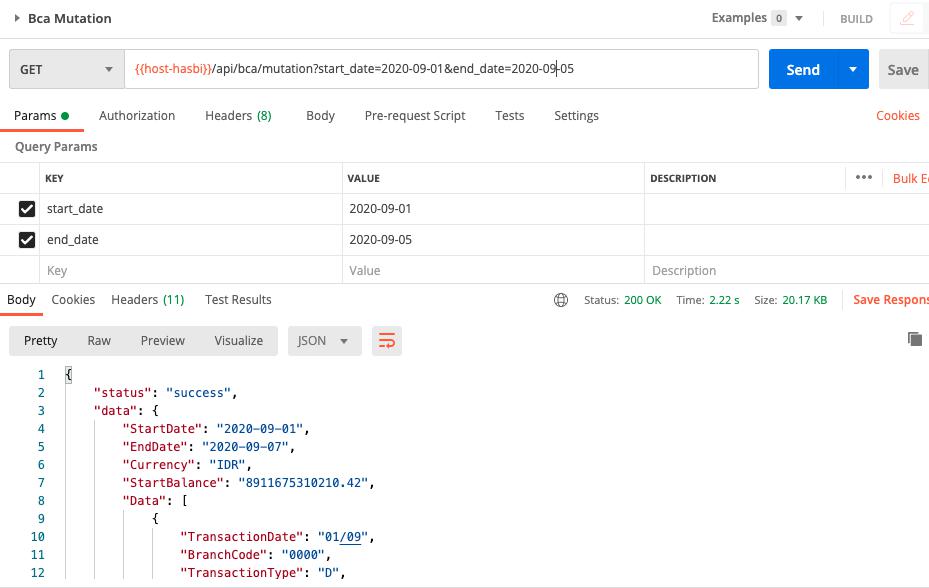Send the request
Screen dimensions: 929x588
[803, 69]
